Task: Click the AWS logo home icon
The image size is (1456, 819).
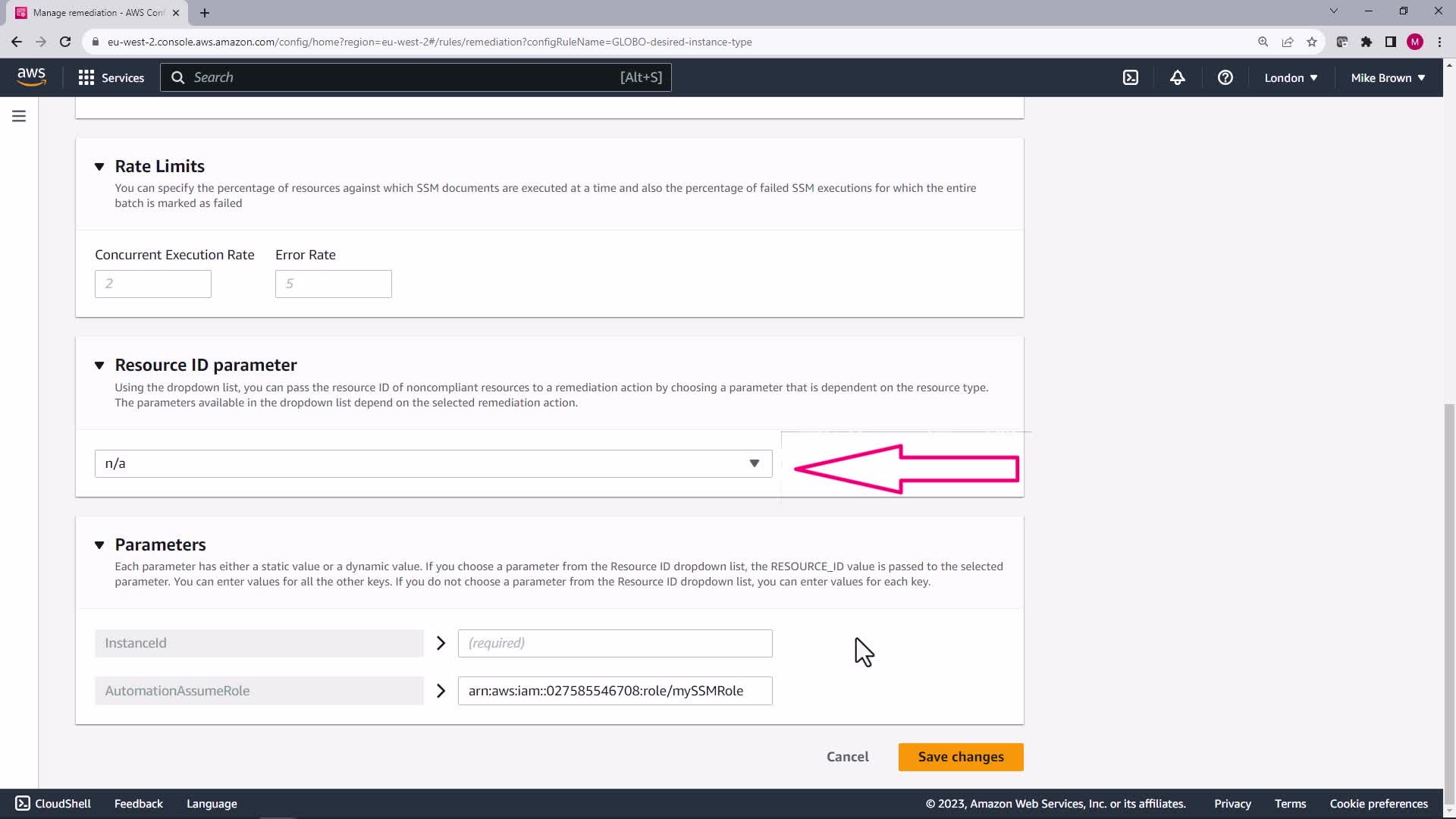Action: coord(31,77)
